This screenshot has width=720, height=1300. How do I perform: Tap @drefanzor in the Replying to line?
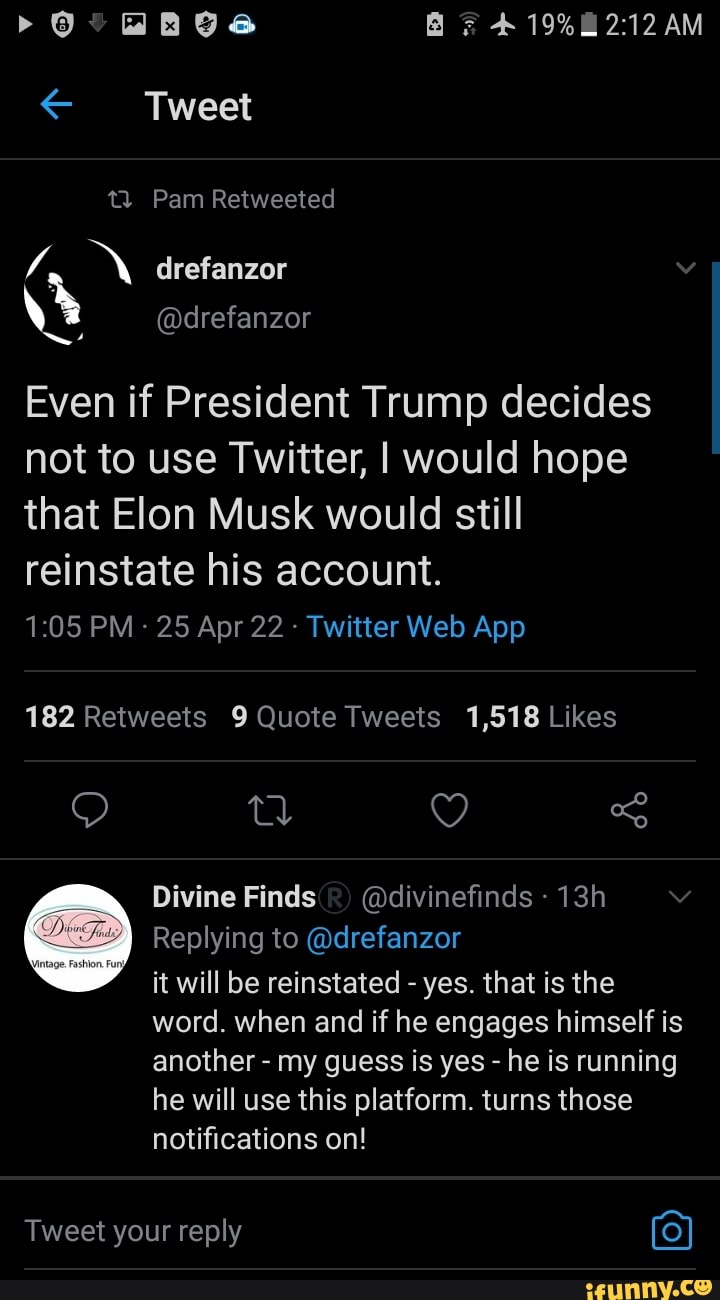(384, 938)
